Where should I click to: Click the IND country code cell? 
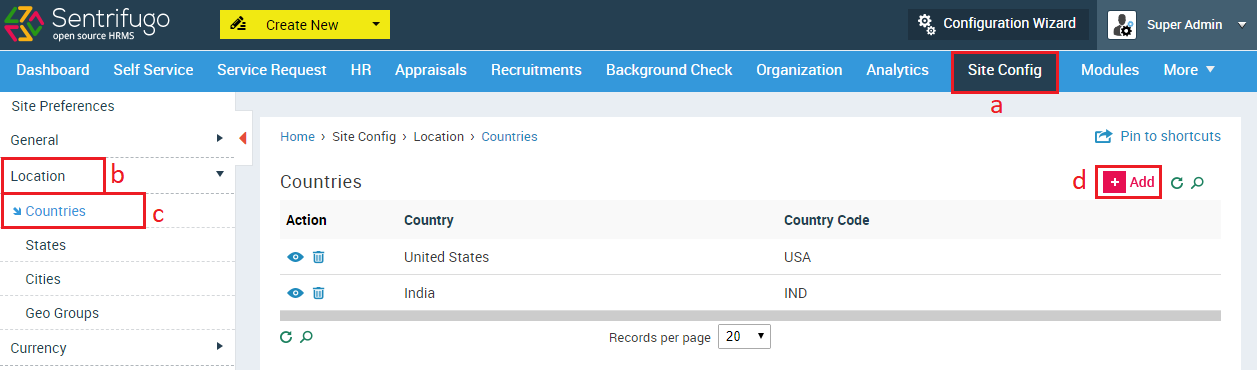(795, 293)
